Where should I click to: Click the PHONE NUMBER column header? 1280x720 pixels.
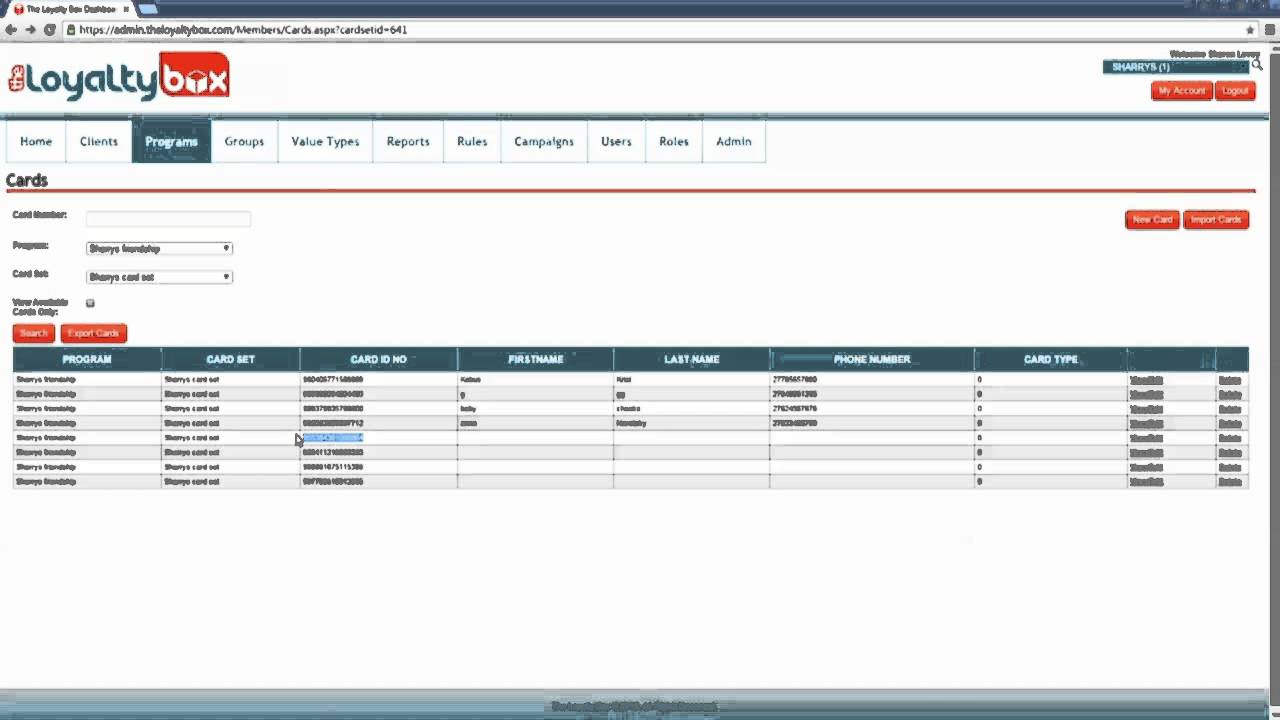(x=872, y=359)
